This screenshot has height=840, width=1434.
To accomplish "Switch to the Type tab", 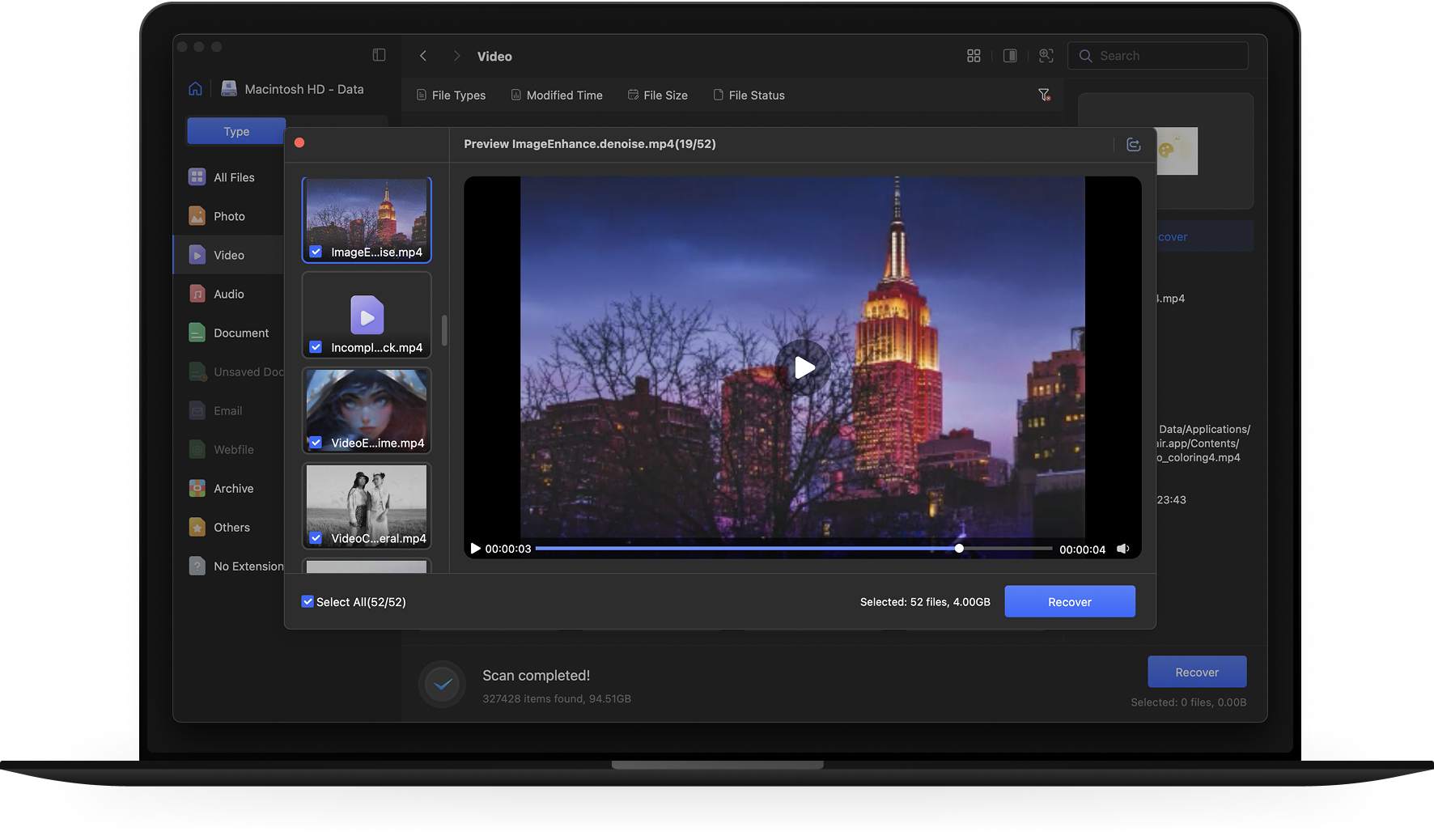I will tap(236, 131).
